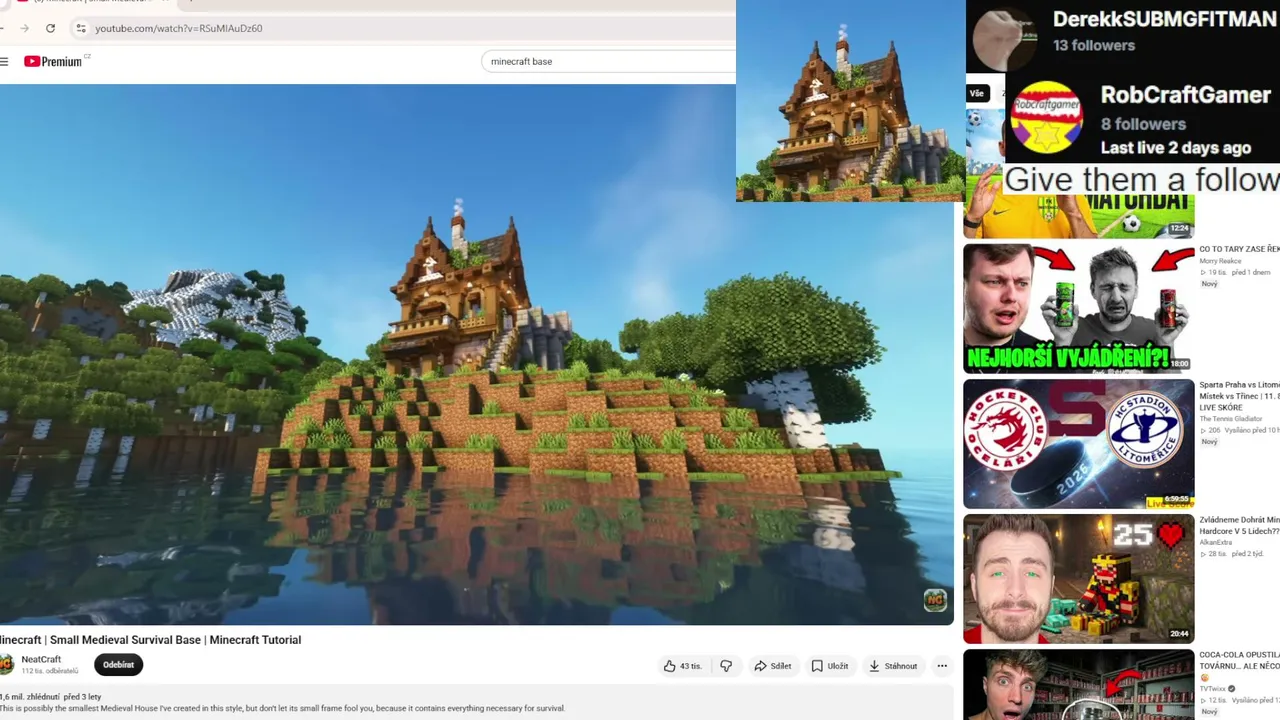Screen dimensions: 1280x720
Task: Open NeatCraft channel name link
Action: coord(41,659)
